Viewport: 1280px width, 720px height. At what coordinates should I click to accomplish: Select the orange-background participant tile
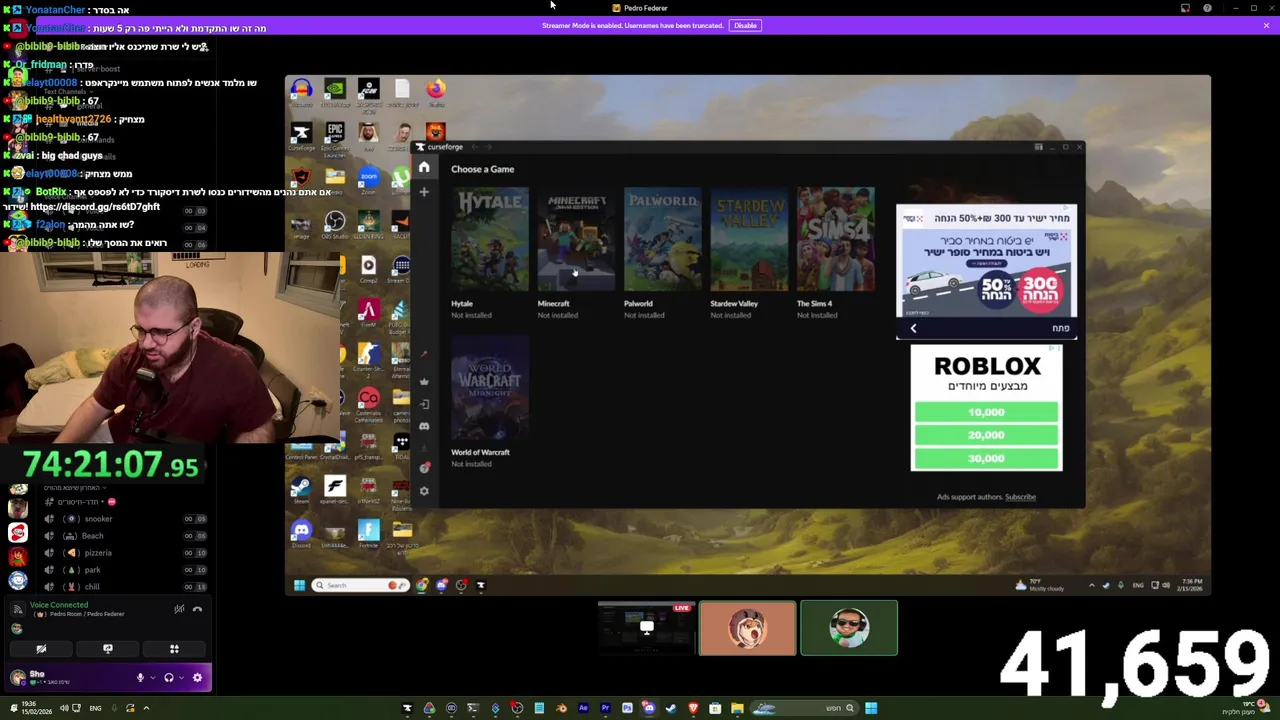pos(748,628)
